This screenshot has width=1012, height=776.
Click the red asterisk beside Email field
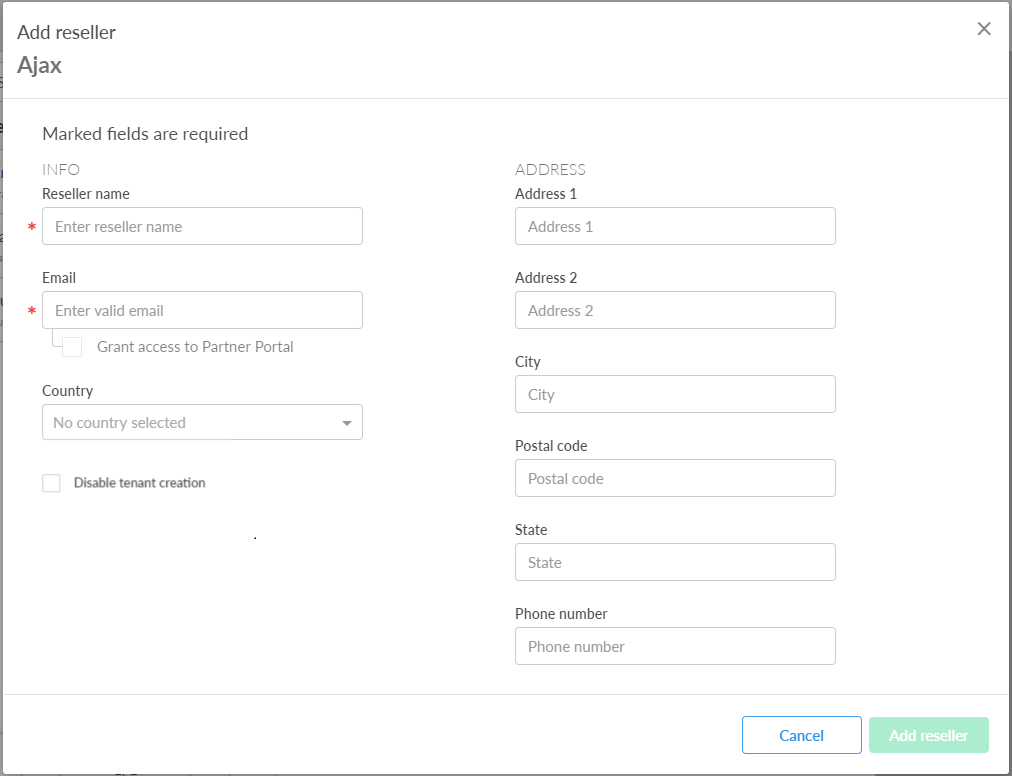pyautogui.click(x=32, y=311)
